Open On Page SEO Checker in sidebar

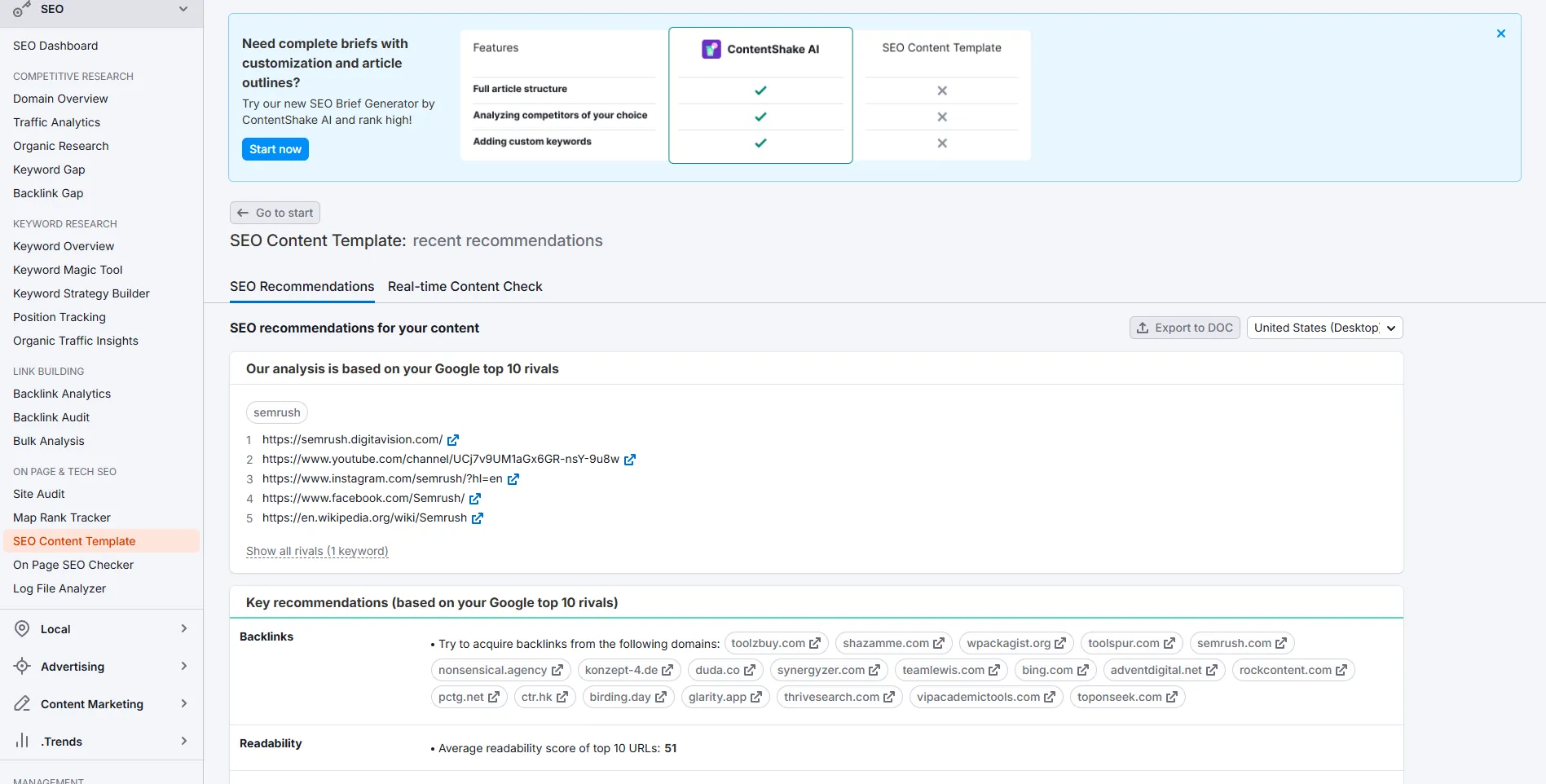tap(73, 565)
